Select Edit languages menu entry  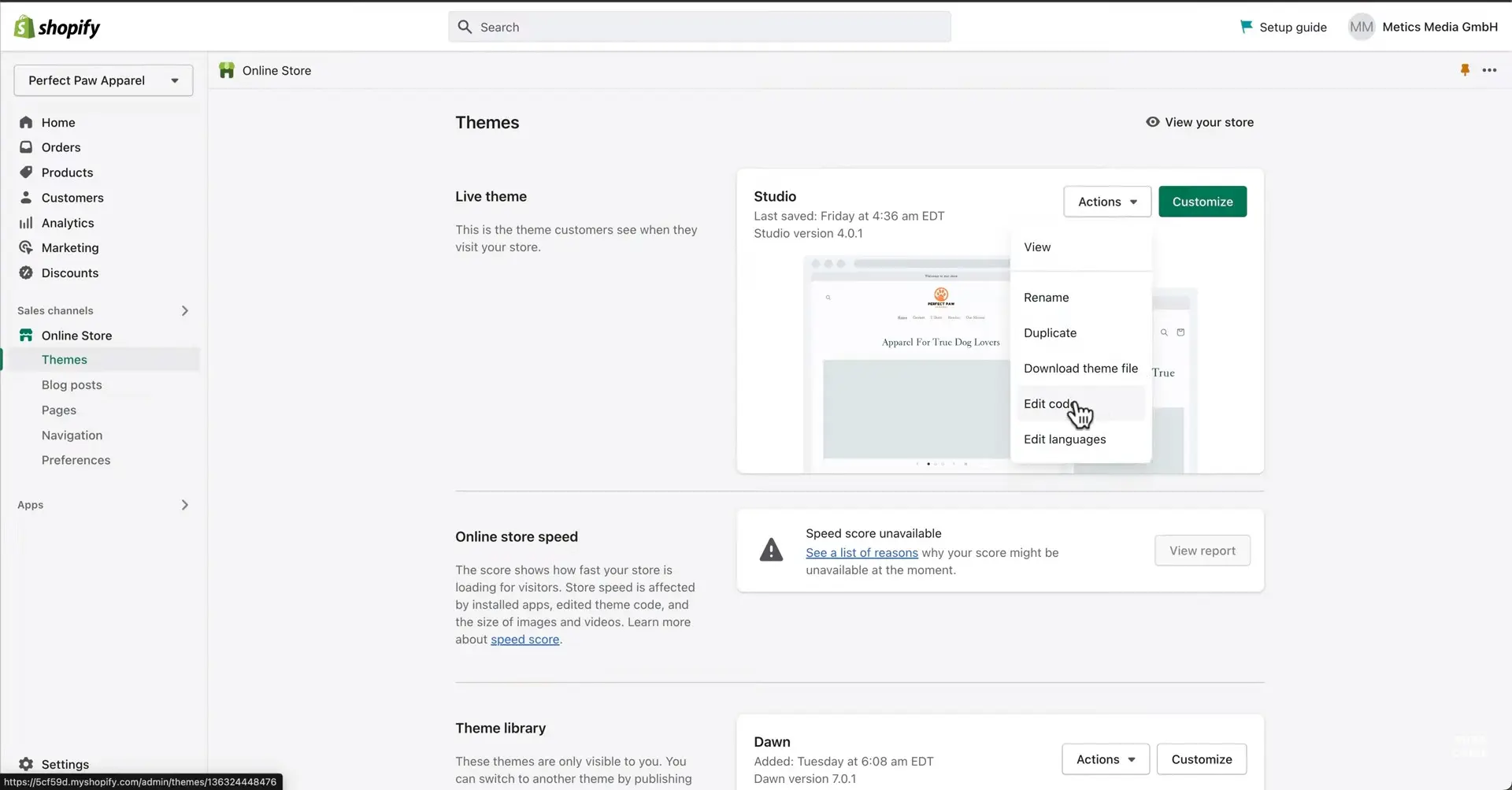pos(1080,440)
